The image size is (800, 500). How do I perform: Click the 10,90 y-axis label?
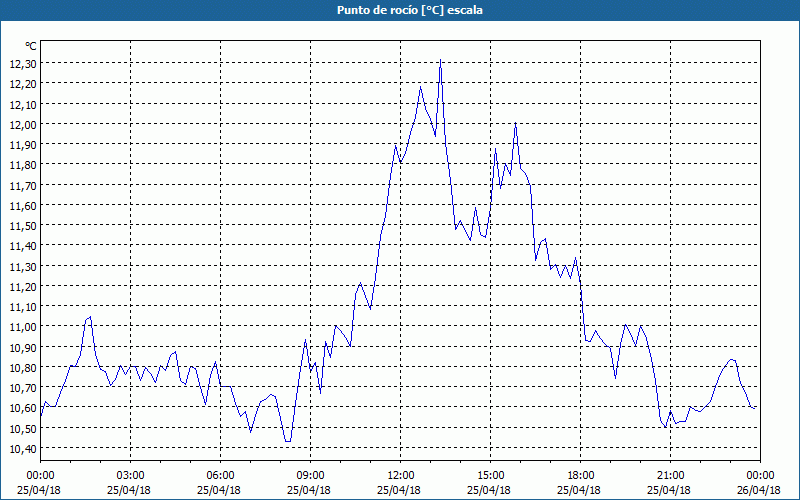(23, 347)
